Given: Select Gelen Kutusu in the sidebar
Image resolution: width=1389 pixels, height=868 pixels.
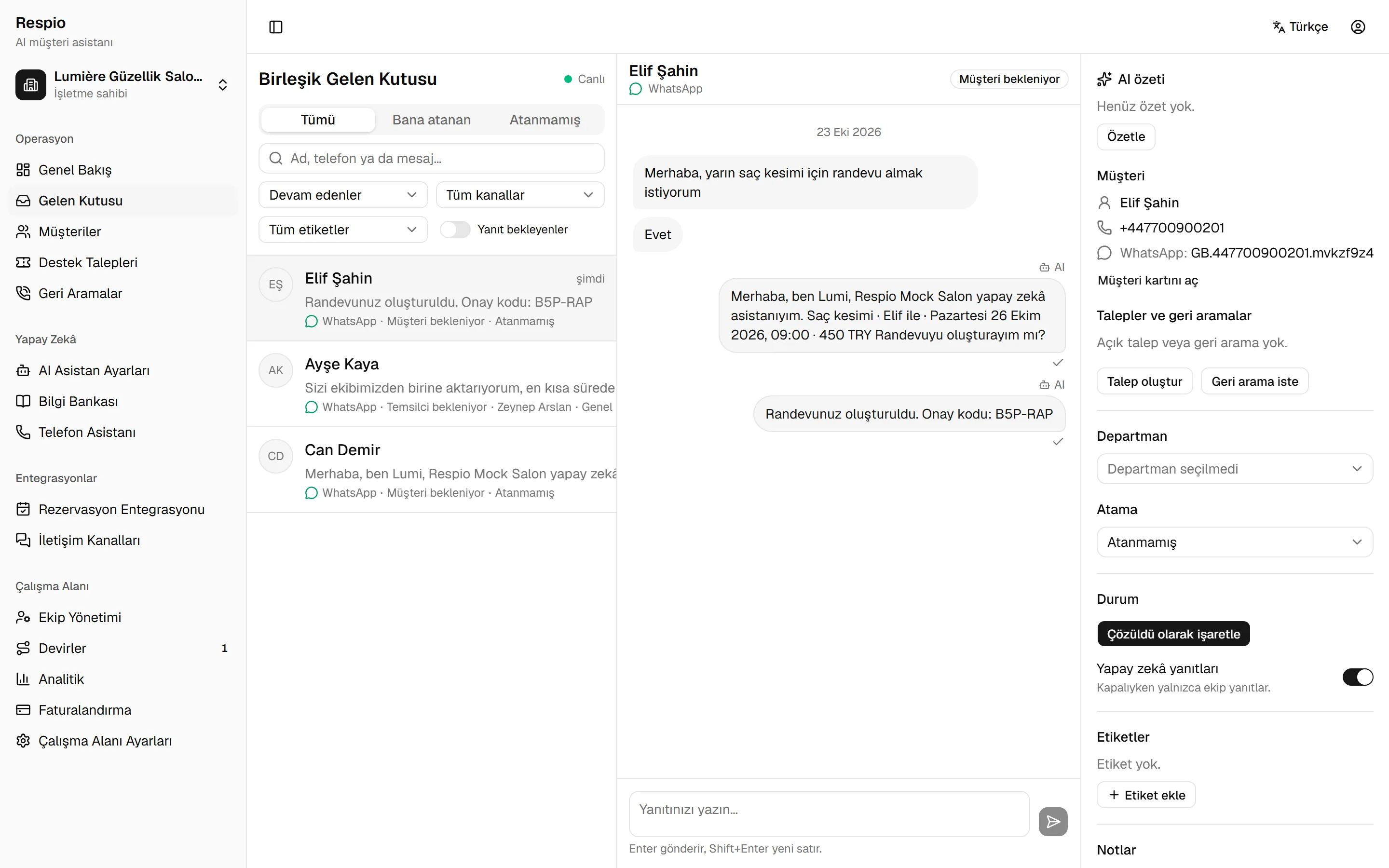Looking at the screenshot, I should click(123, 201).
